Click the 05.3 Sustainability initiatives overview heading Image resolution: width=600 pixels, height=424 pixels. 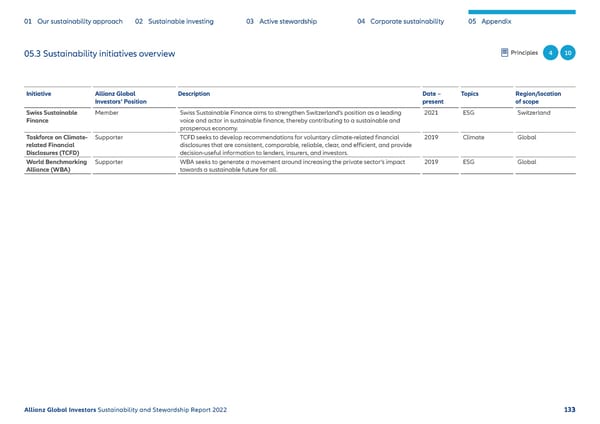click(99, 53)
